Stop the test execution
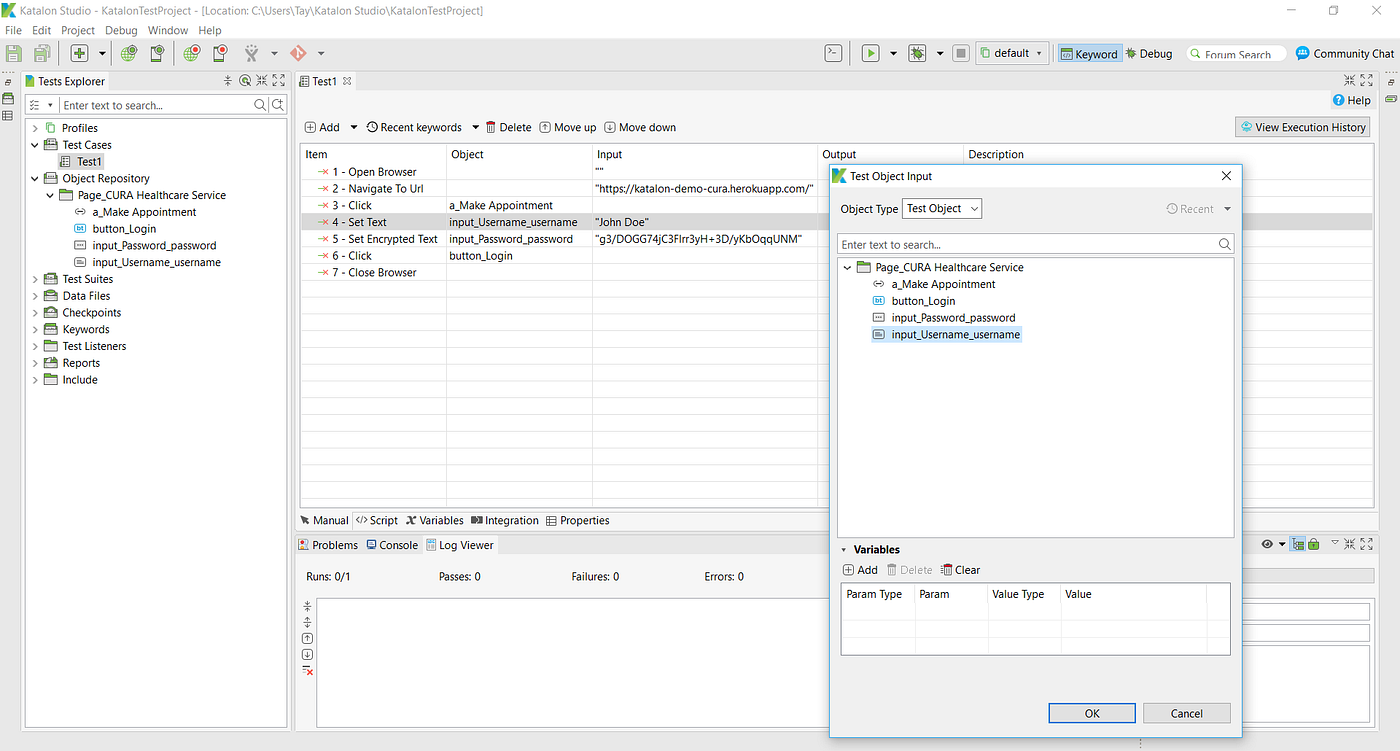Screen dimensions: 1400x751 [960, 53]
